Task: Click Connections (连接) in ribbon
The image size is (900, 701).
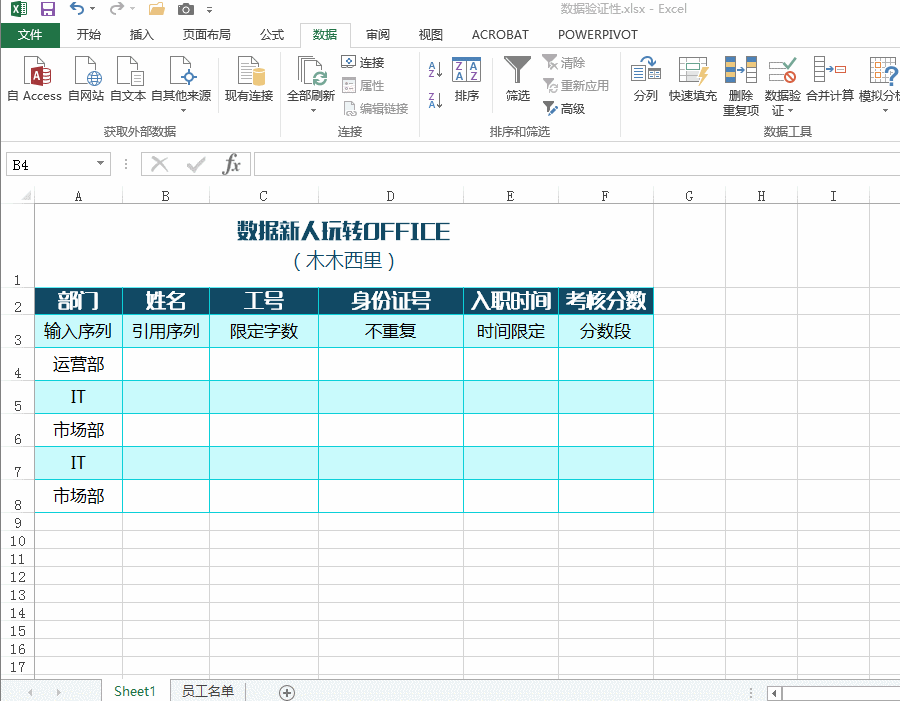Action: click(363, 62)
